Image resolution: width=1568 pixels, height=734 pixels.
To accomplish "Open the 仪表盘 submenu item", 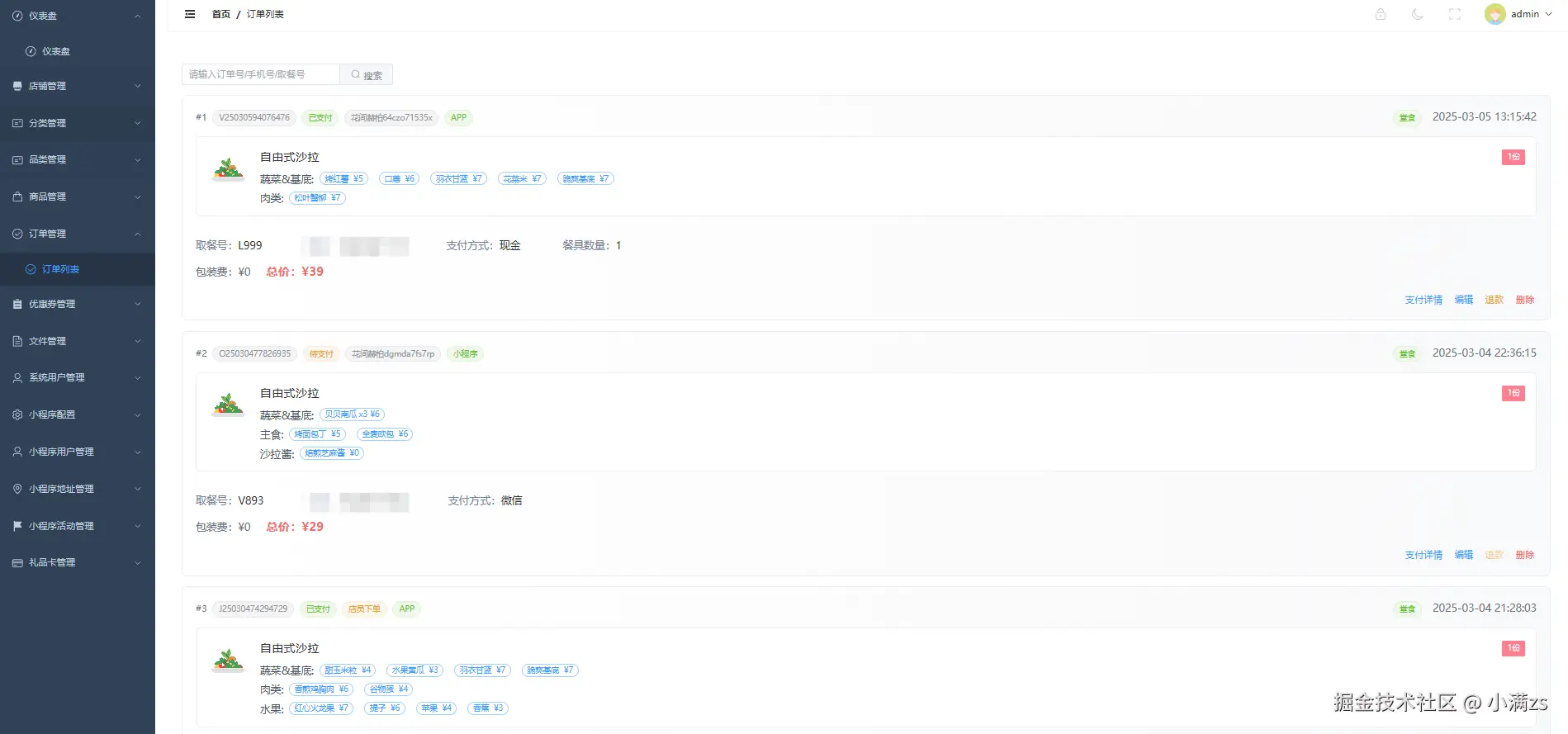I will tap(78, 51).
